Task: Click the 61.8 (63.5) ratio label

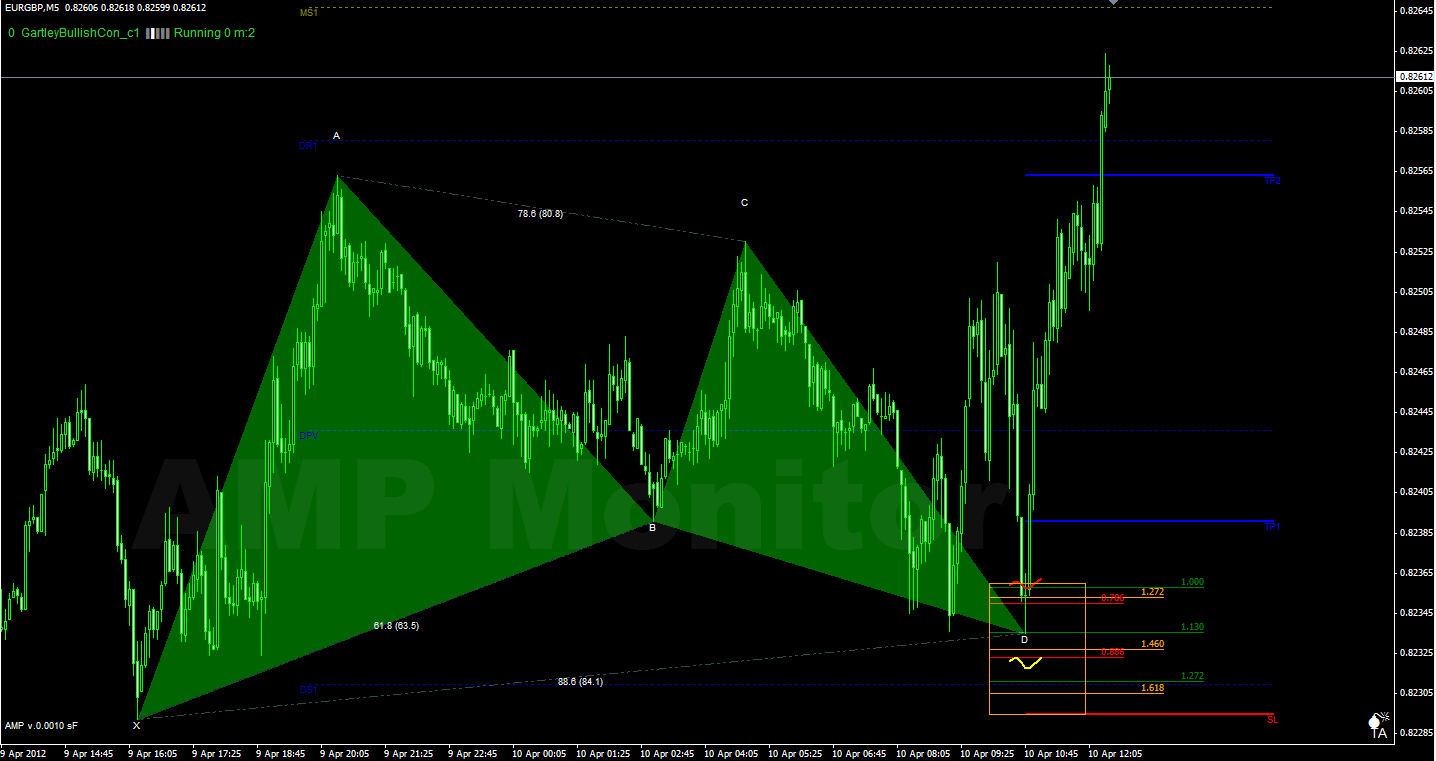Action: pyautogui.click(x=396, y=626)
